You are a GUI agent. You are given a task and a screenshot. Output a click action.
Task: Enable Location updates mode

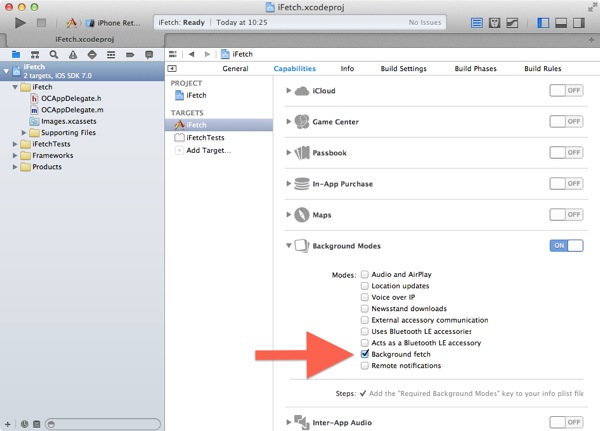coord(365,286)
